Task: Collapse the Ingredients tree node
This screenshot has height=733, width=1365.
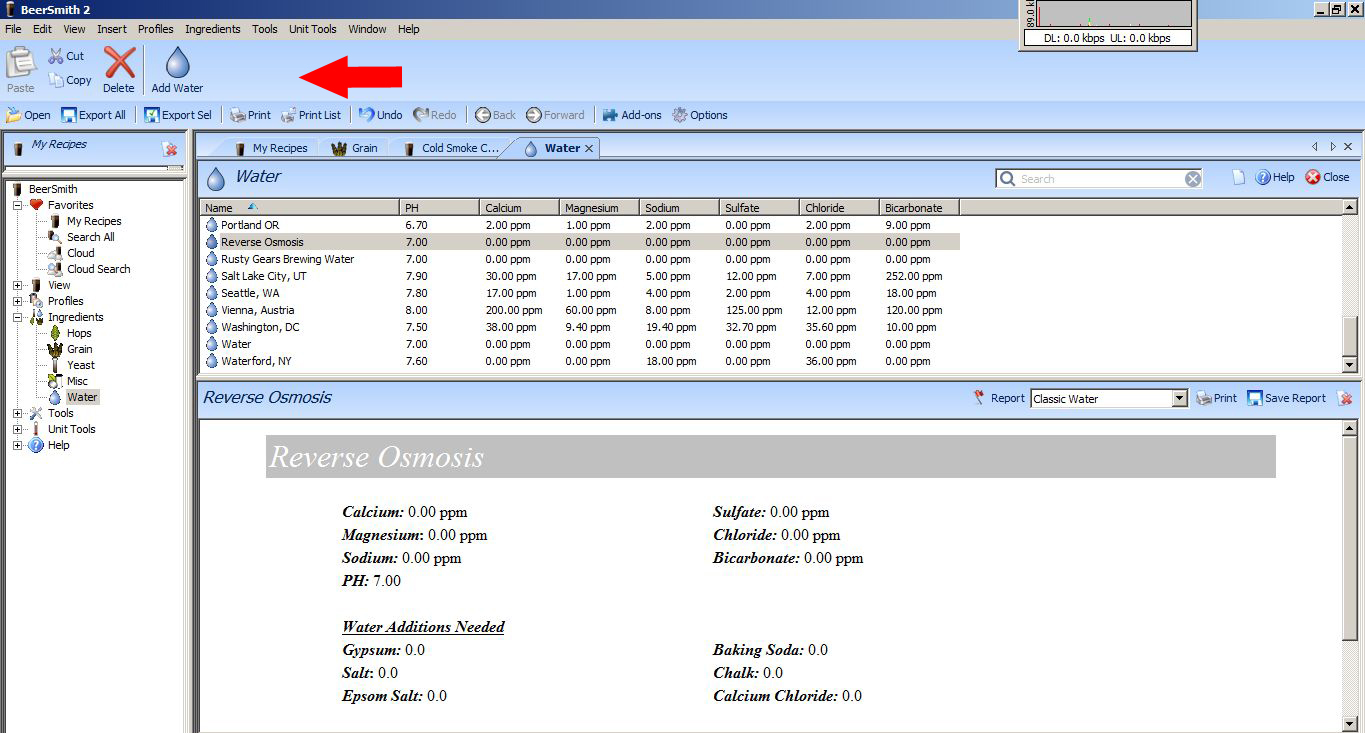Action: click(x=18, y=317)
